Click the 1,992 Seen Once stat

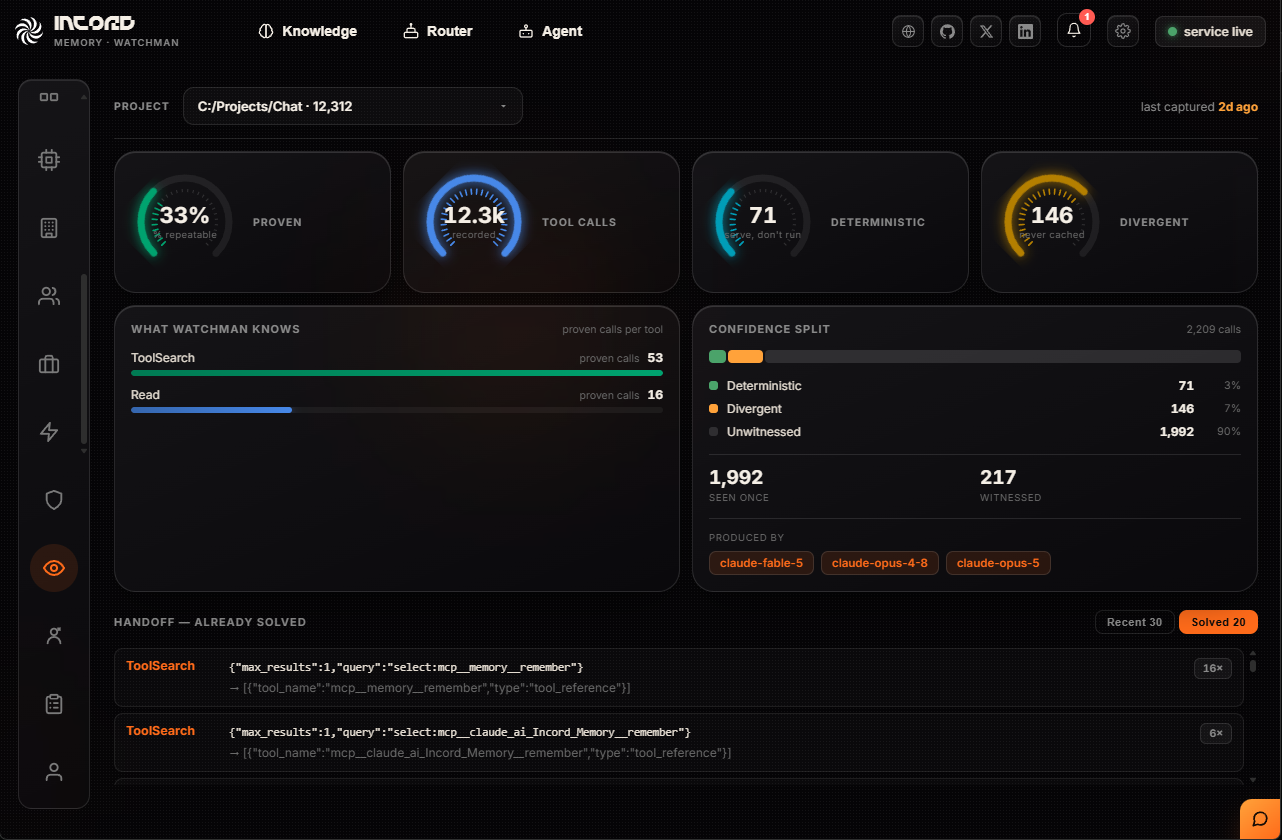pos(738,484)
